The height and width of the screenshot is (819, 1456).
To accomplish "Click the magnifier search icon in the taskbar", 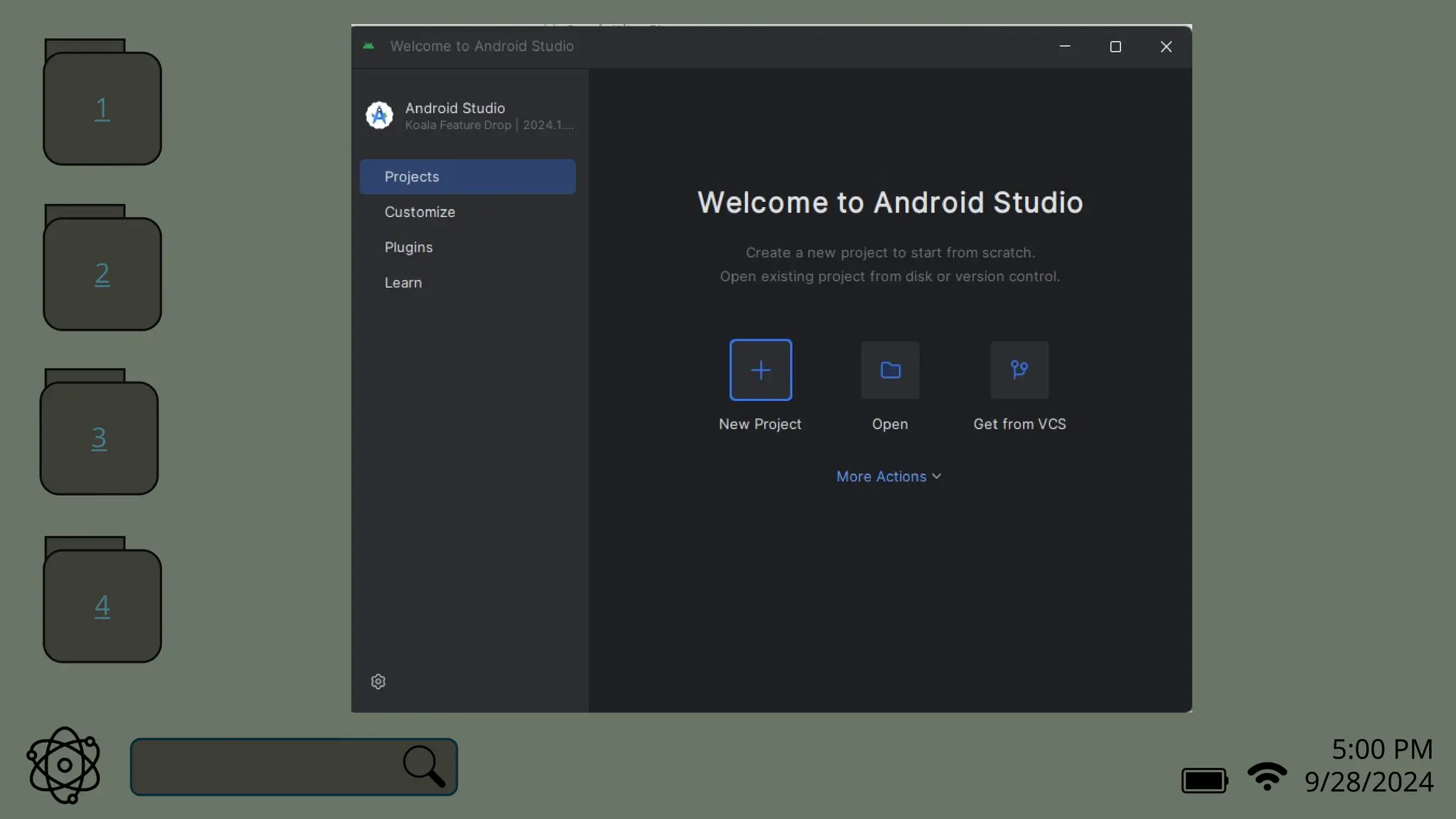I will [424, 766].
